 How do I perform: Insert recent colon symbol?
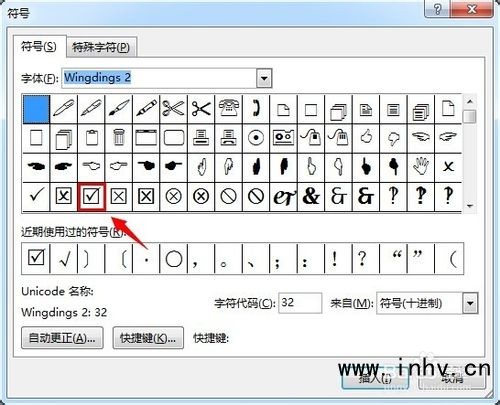(311, 258)
